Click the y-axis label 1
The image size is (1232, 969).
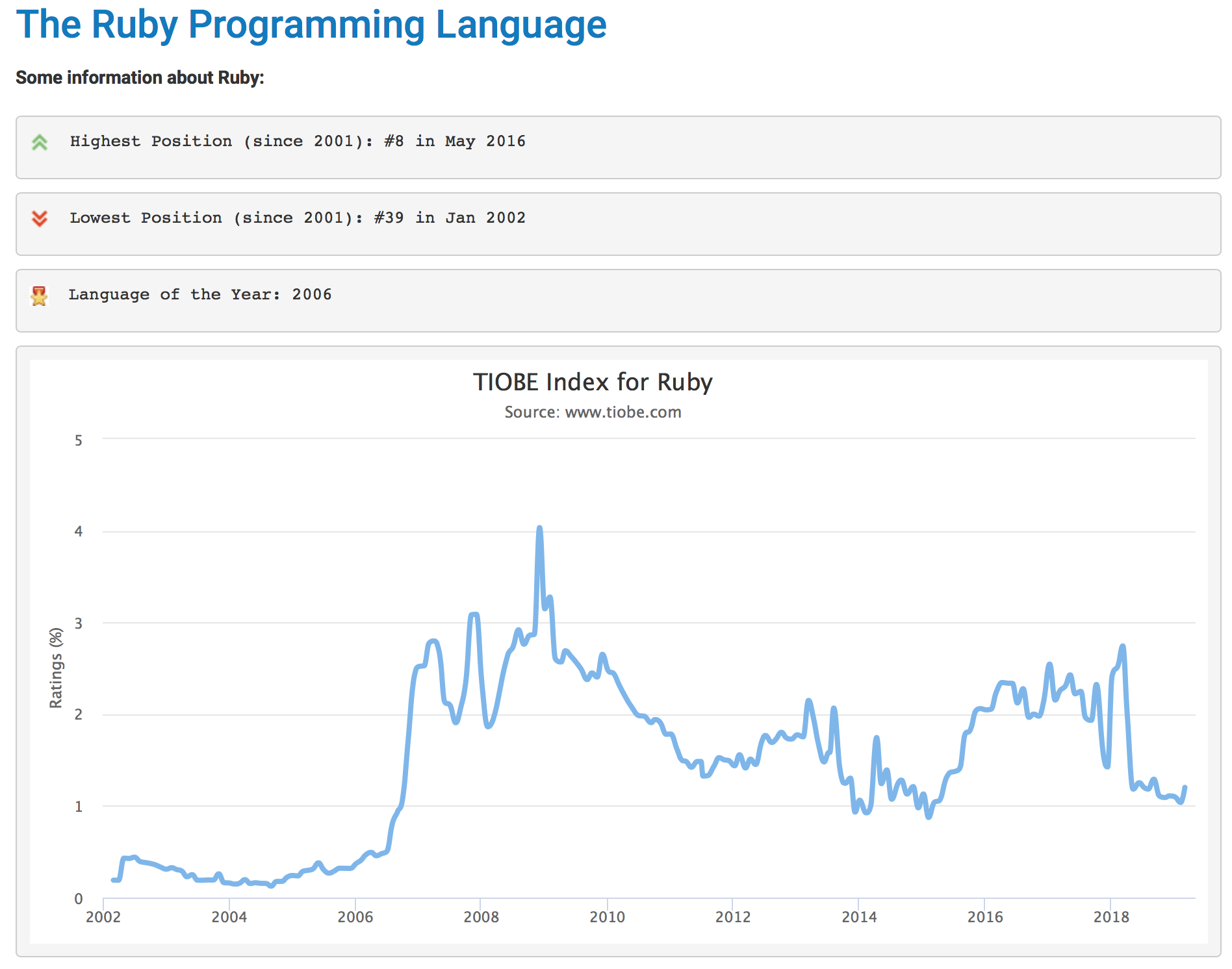coord(79,806)
